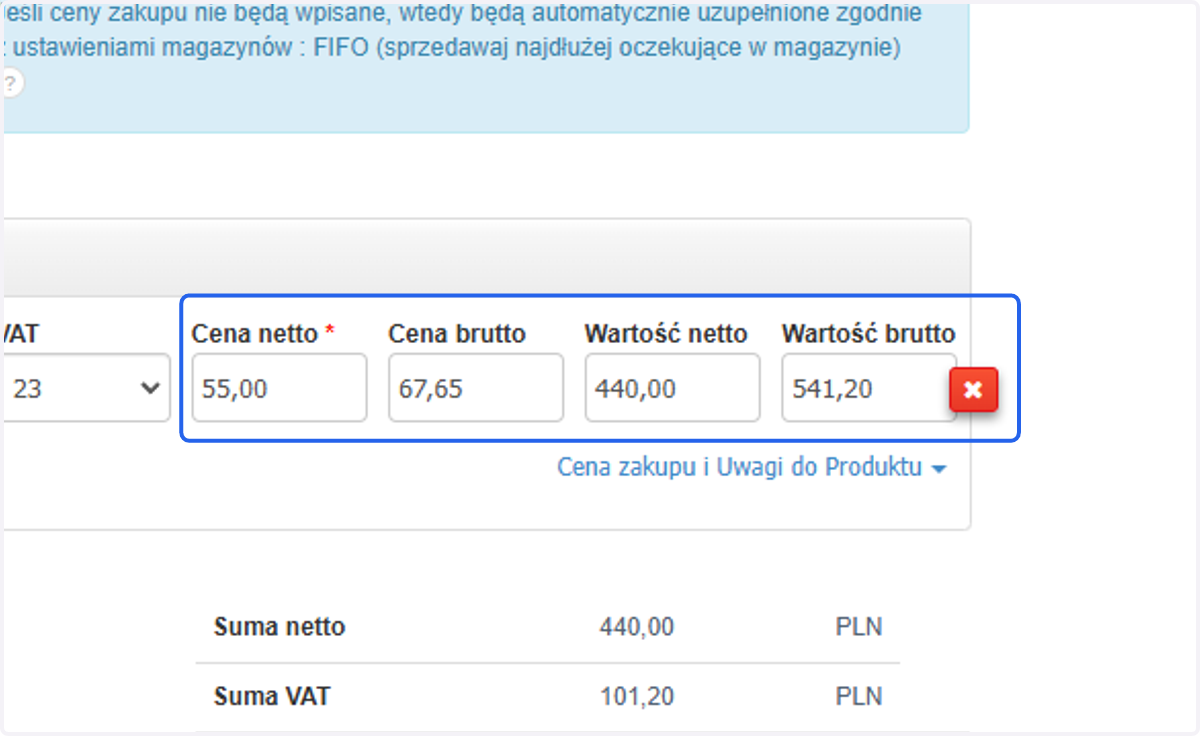Click the Wartość brutto column label
The image size is (1200, 736).
[x=869, y=334]
